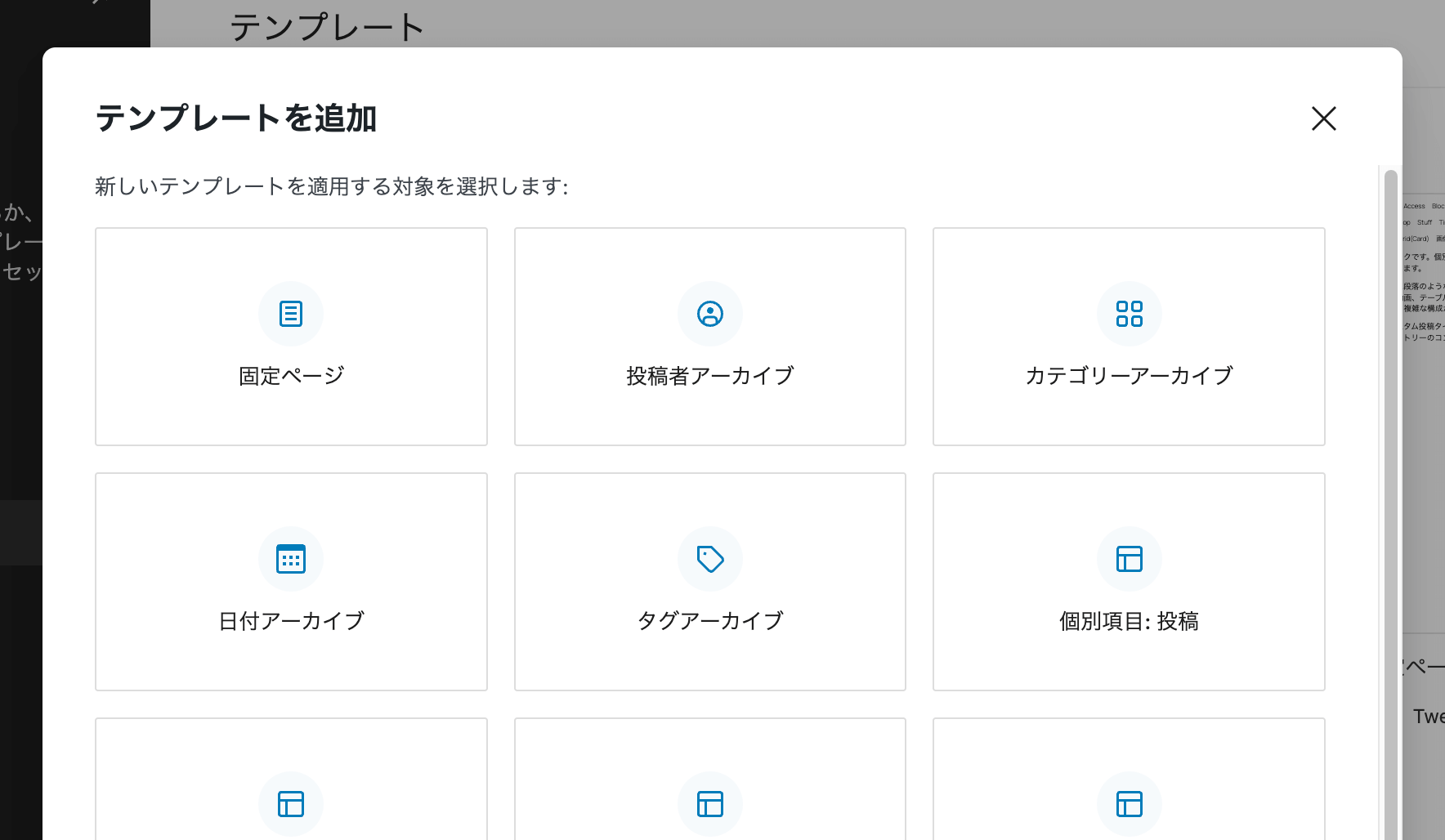The image size is (1445, 840).
Task: Click the タグアーカイブ tag icon
Action: point(709,559)
